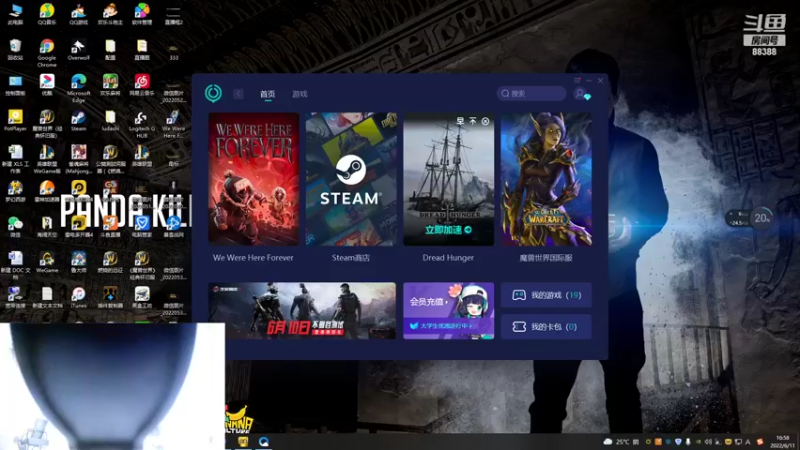Viewport: 800px width, 450px height.
Task: Open 我的游戏 (19) list
Action: point(546,295)
